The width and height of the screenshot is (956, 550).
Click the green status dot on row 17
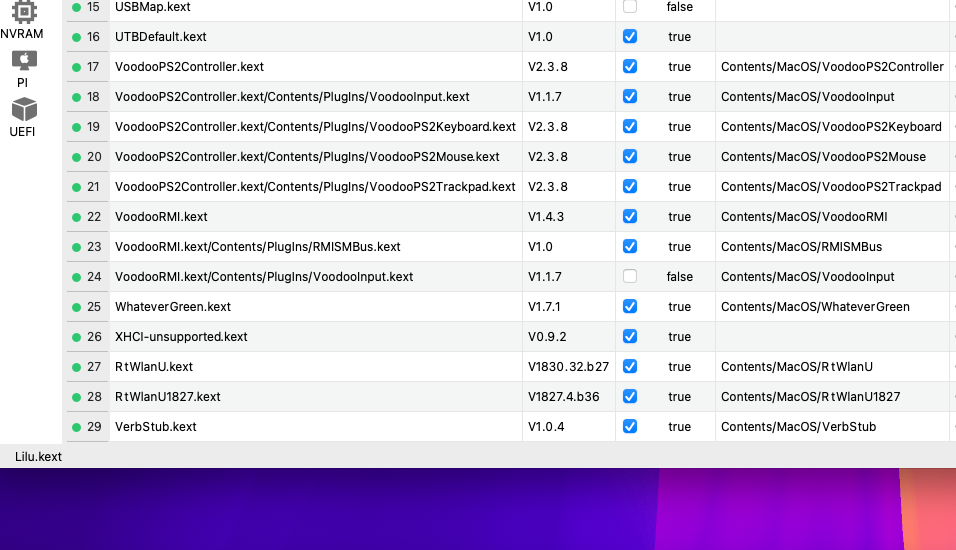(x=76, y=67)
